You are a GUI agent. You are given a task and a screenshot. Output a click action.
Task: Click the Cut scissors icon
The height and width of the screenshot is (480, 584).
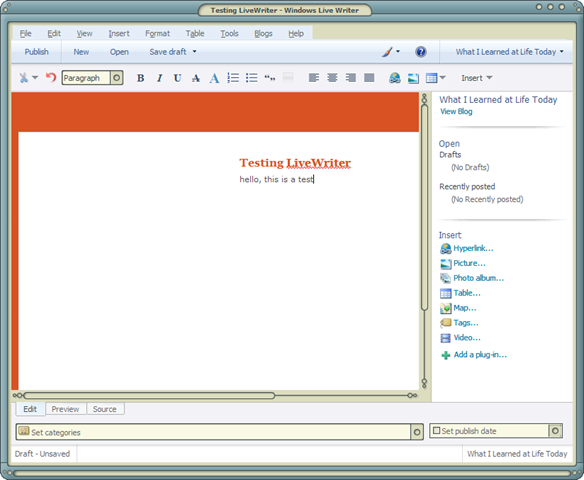[23, 78]
